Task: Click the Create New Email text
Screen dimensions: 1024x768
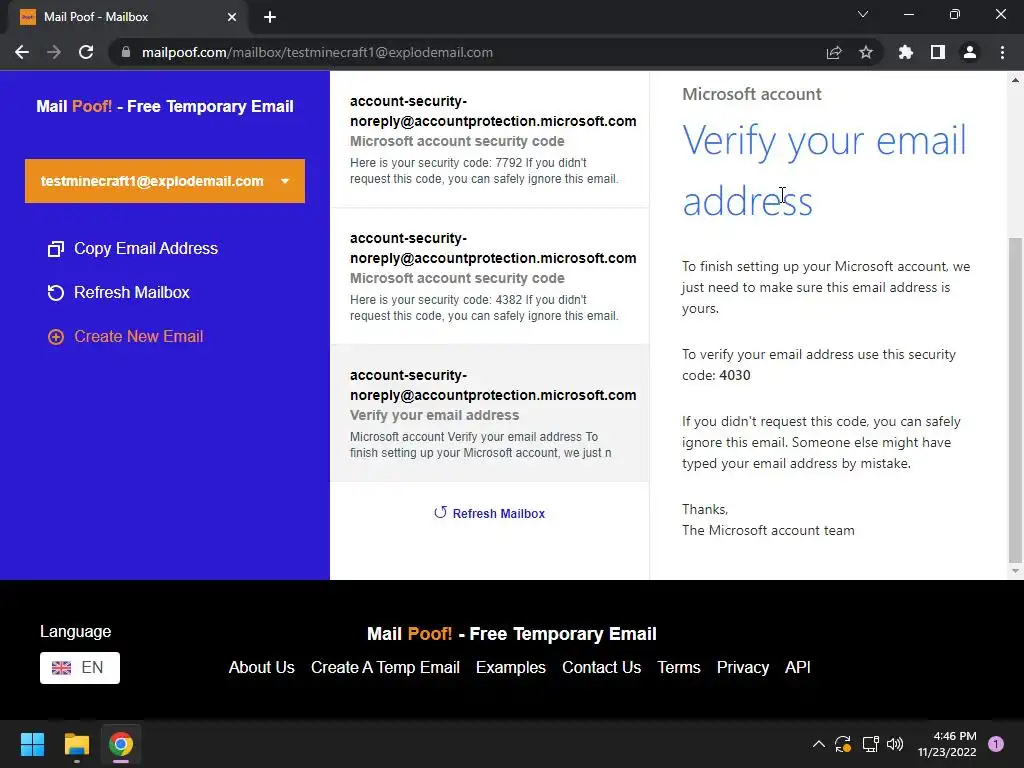Action: pos(138,336)
